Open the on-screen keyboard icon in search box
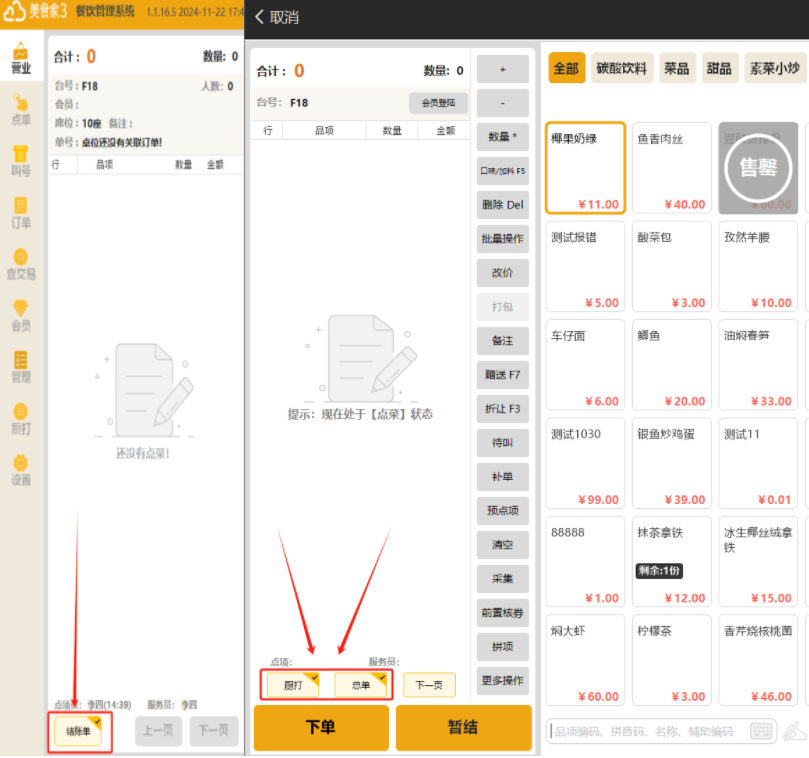Viewport: 809px width, 758px height. (x=761, y=731)
